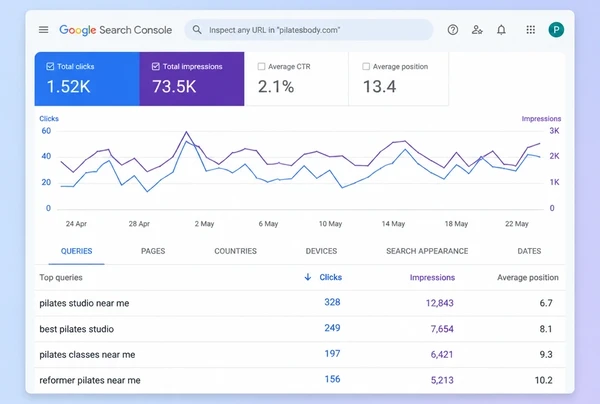Switch to the Search Appearance tab
Viewport: 600px width, 404px height.
(427, 251)
